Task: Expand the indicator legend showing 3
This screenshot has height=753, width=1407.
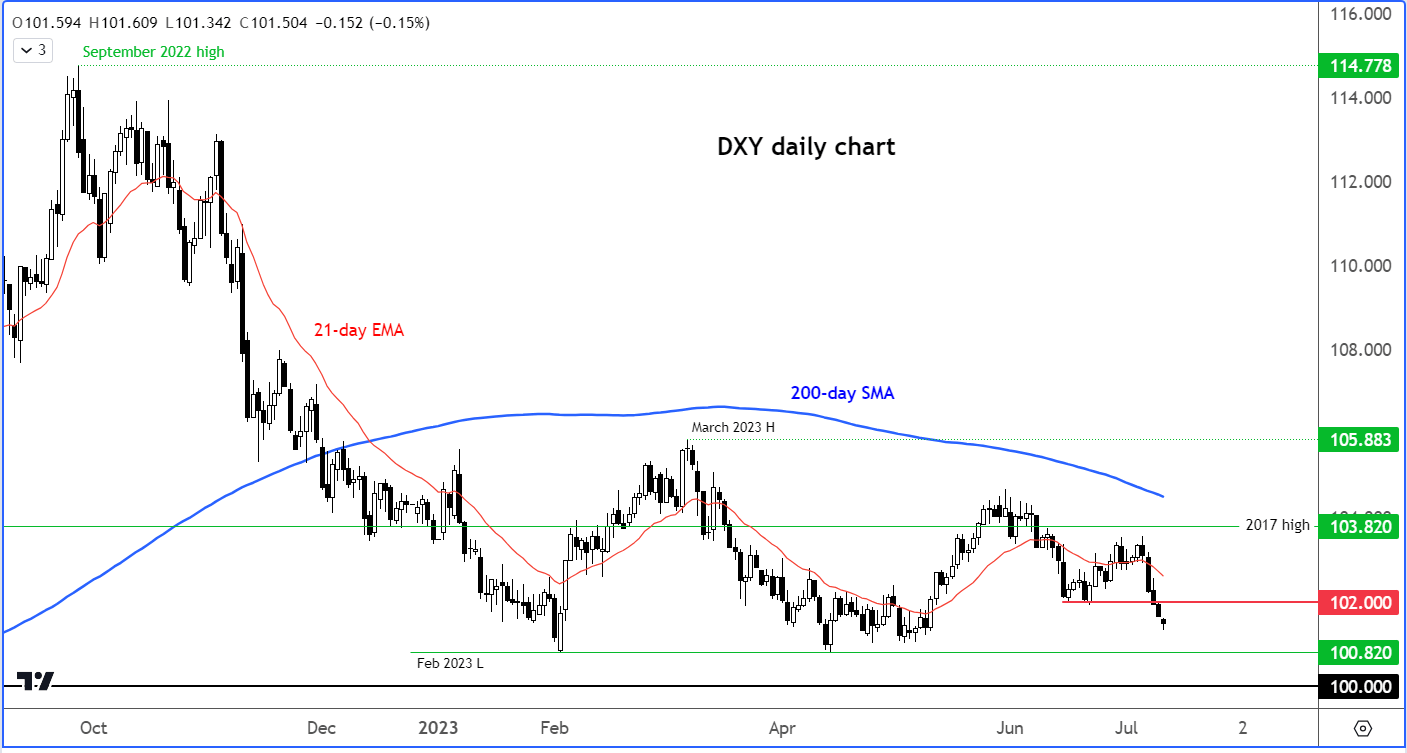Action: tap(32, 49)
